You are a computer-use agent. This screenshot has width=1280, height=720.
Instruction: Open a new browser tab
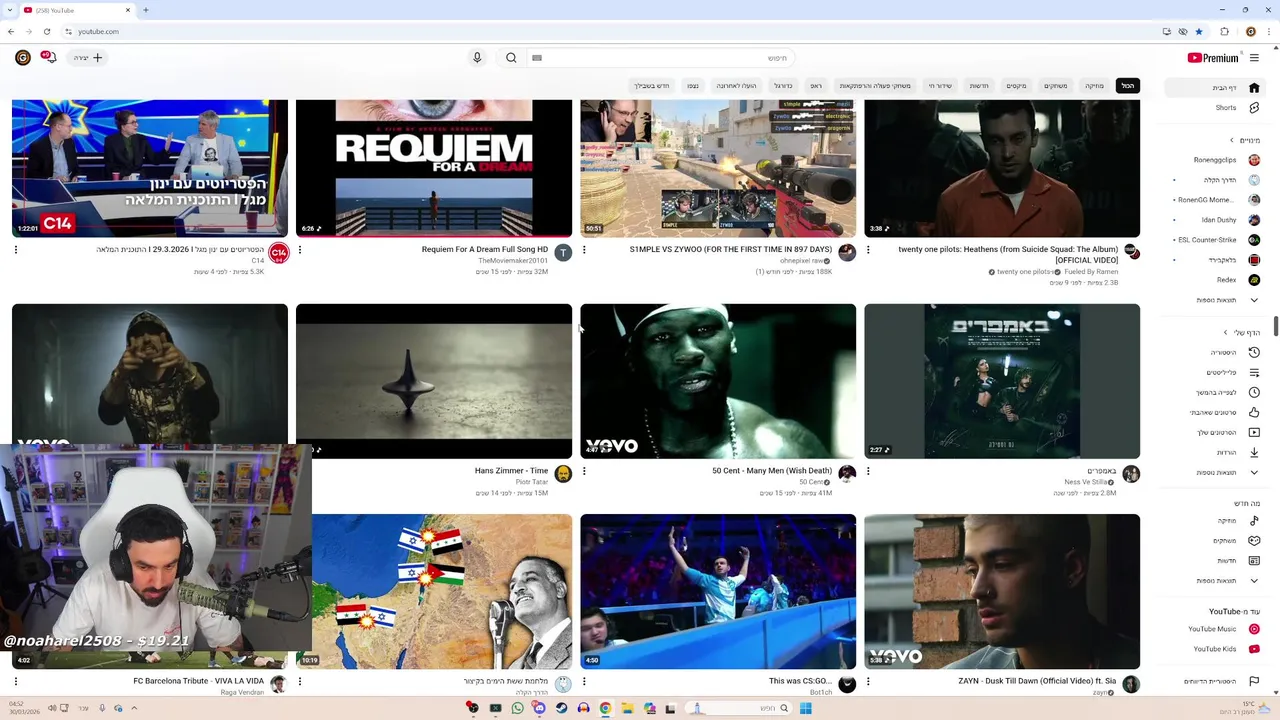tap(146, 10)
